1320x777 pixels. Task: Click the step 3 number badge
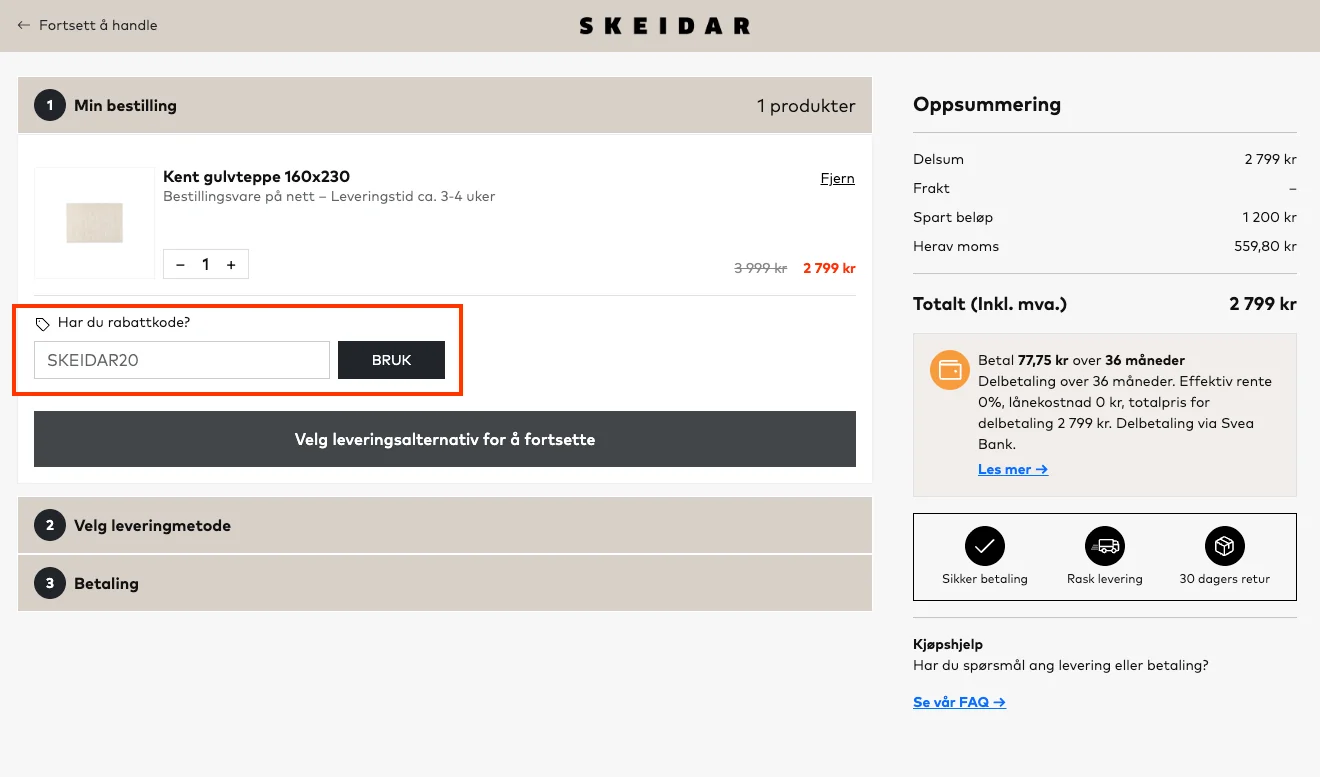pyautogui.click(x=50, y=583)
